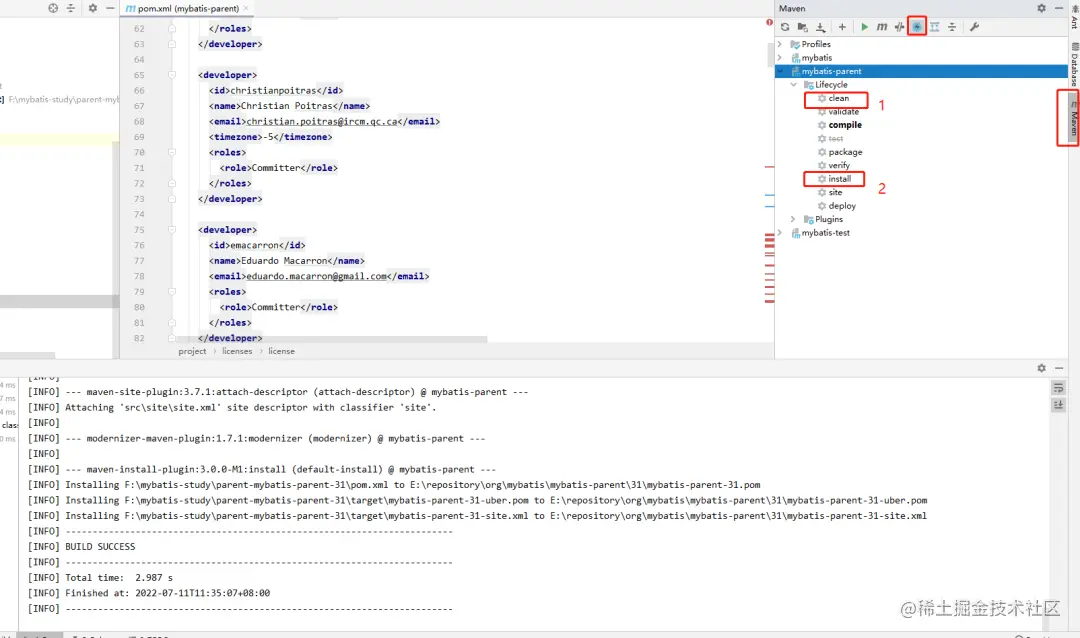Collapse all nodes in Maven tree

tap(952, 27)
